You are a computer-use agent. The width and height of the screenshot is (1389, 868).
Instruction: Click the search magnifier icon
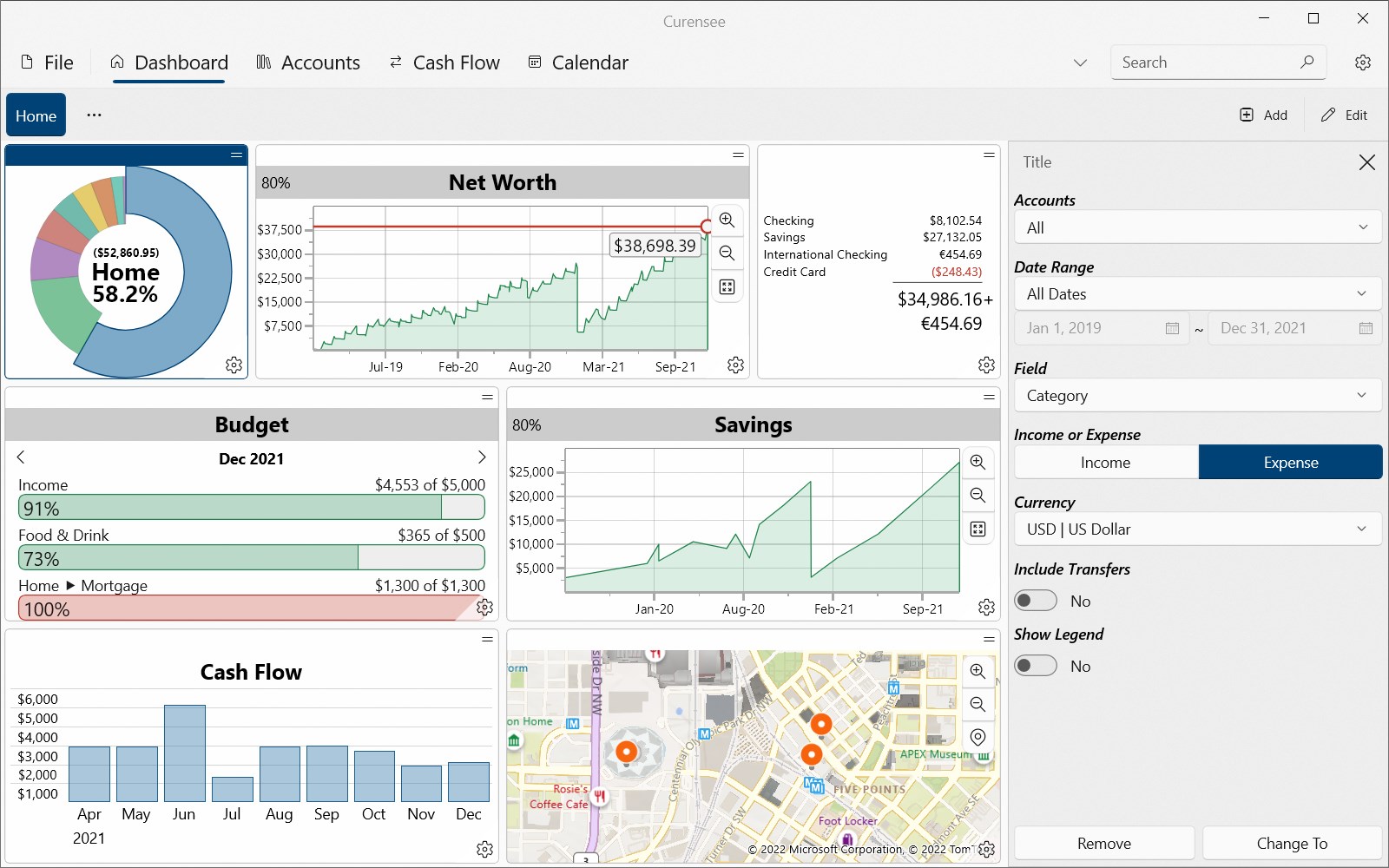tap(1307, 62)
